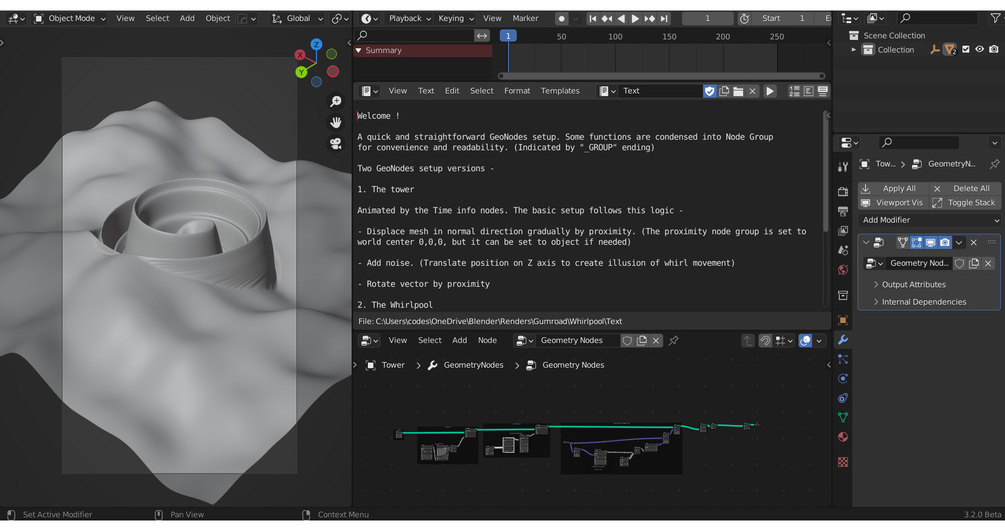This screenshot has width=1005, height=531.
Task: Expand the Collection tree item
Action: point(854,49)
